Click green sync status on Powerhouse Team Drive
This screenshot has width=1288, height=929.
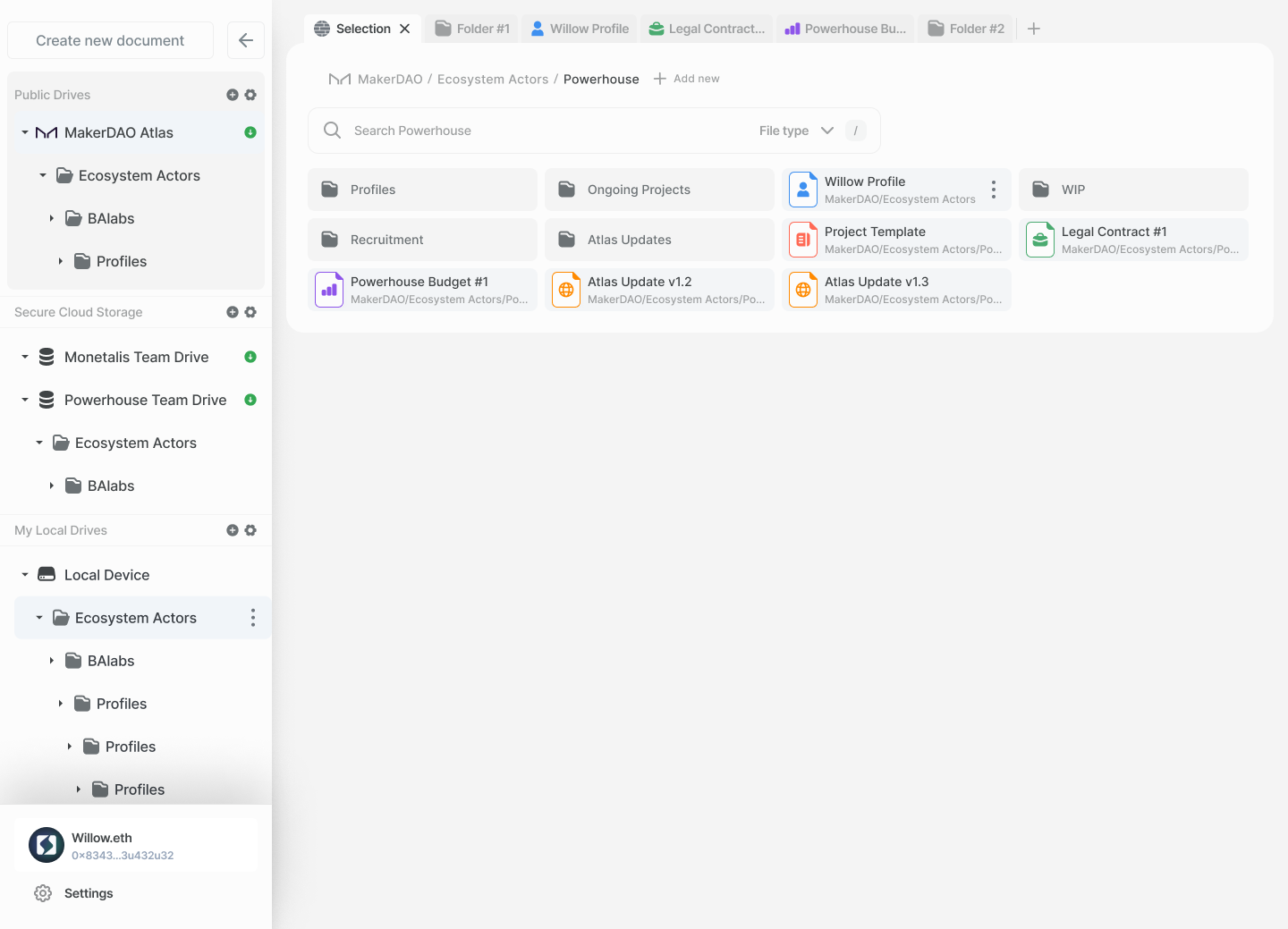250,400
